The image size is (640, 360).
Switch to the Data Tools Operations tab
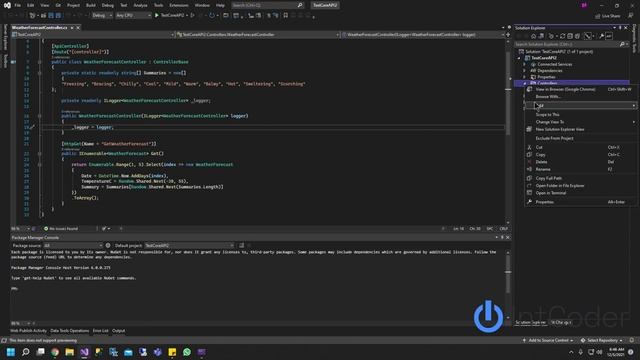click(x=70, y=331)
